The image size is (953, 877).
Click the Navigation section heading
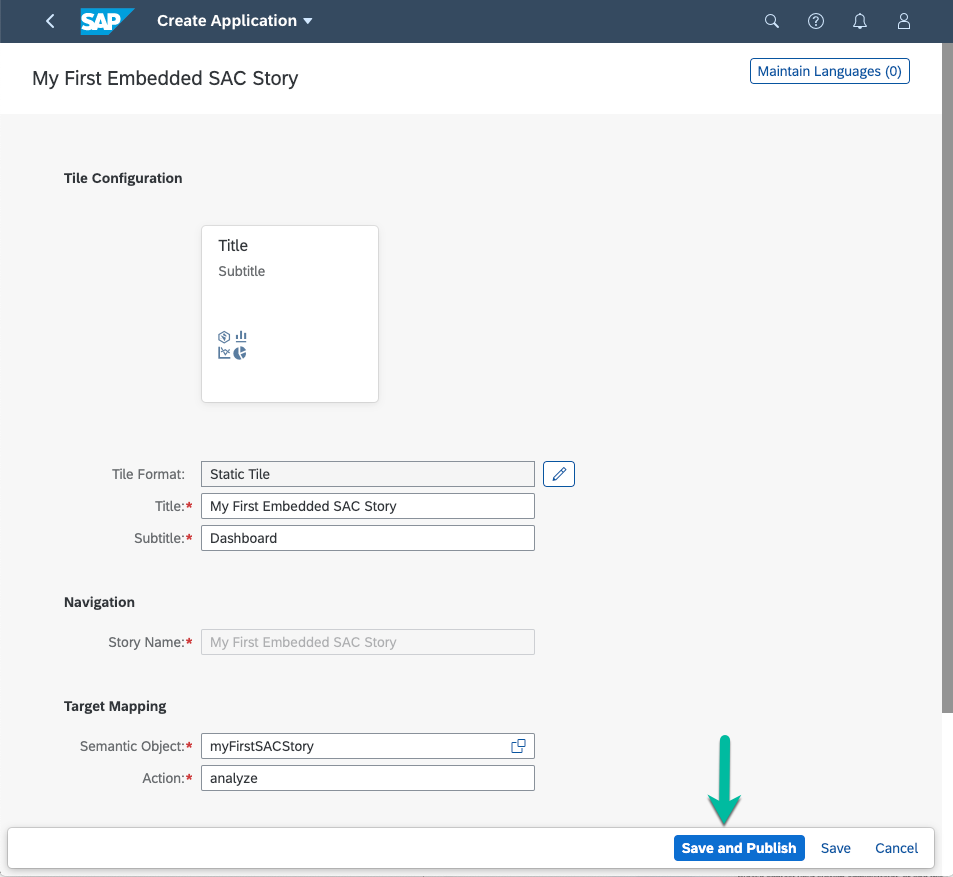(x=99, y=602)
